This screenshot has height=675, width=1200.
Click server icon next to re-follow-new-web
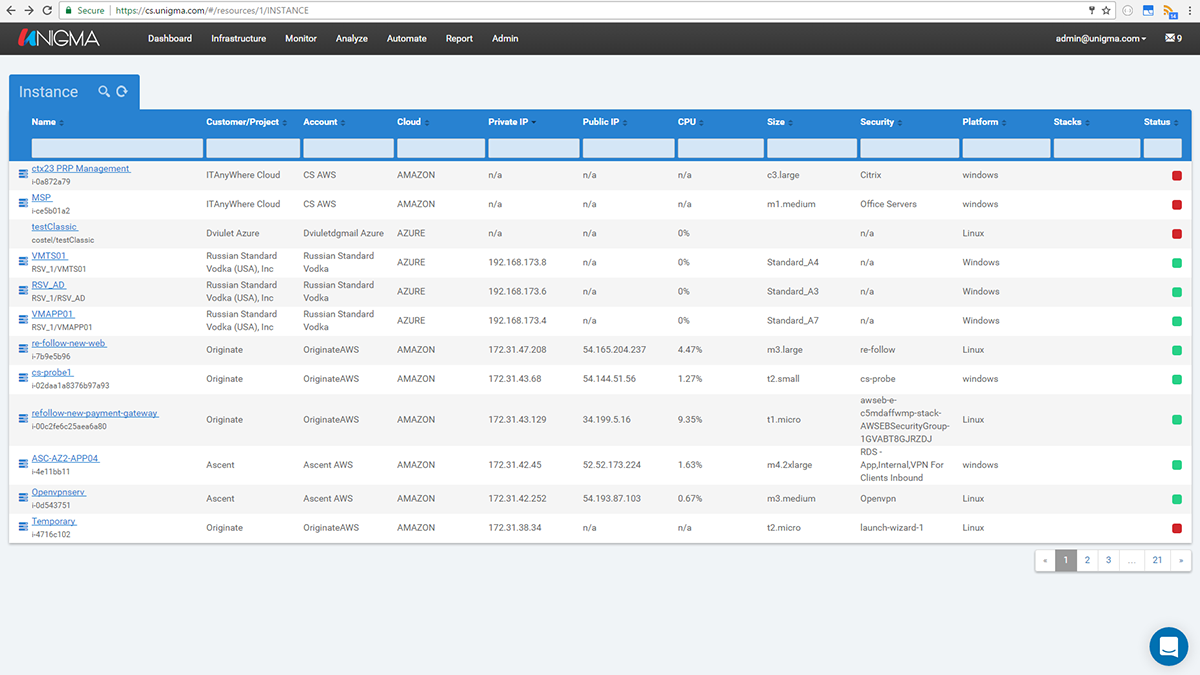(24, 350)
